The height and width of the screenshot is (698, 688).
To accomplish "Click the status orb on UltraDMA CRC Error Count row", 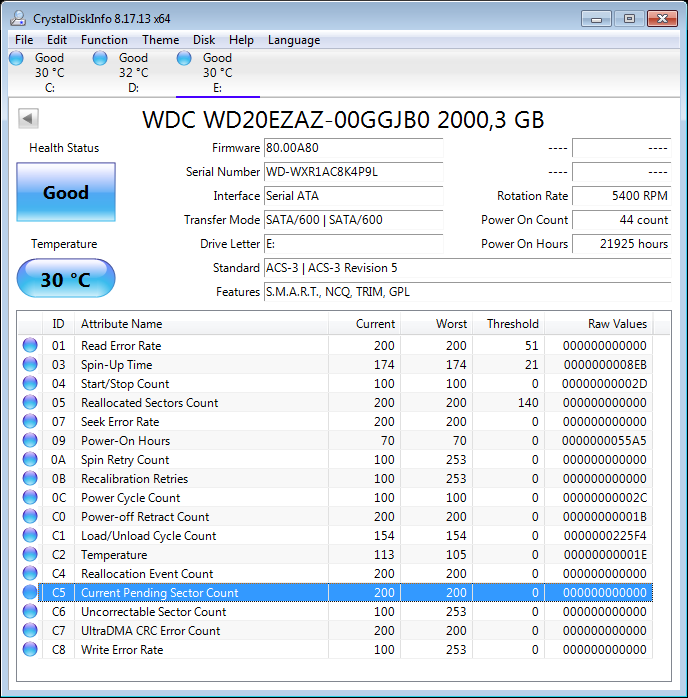I will coord(30,630).
